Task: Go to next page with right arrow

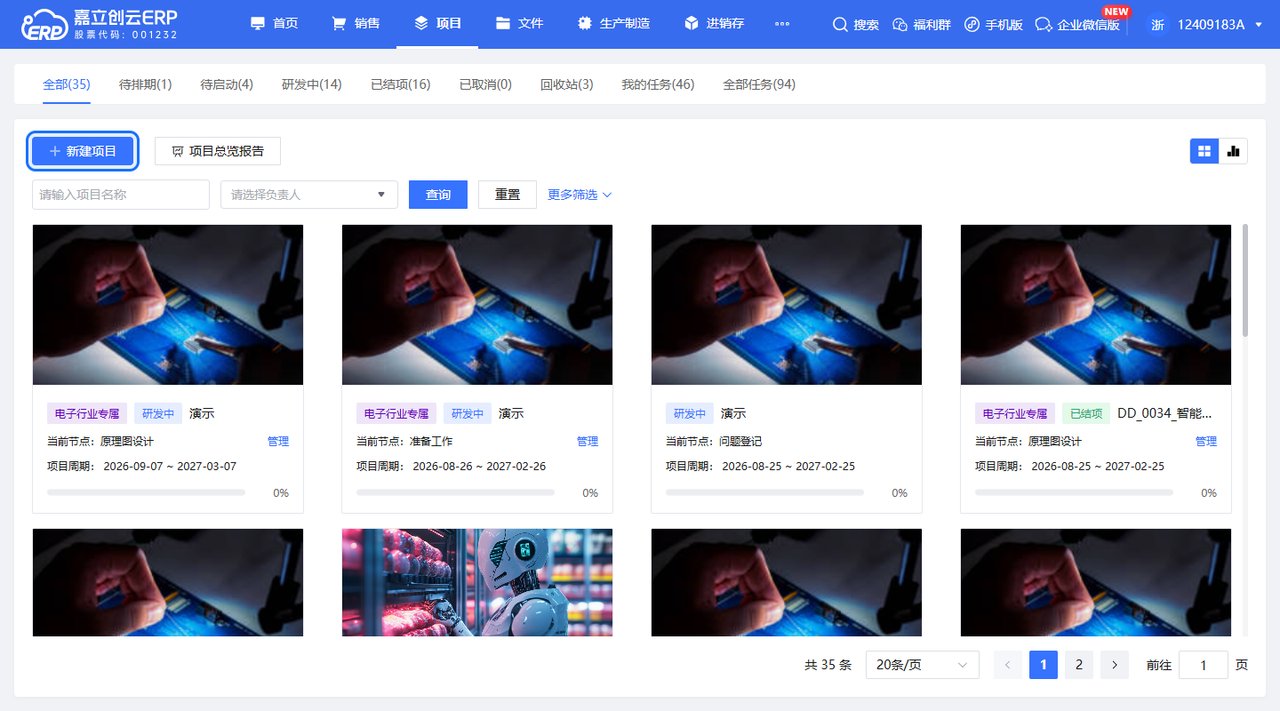Action: click(1114, 665)
